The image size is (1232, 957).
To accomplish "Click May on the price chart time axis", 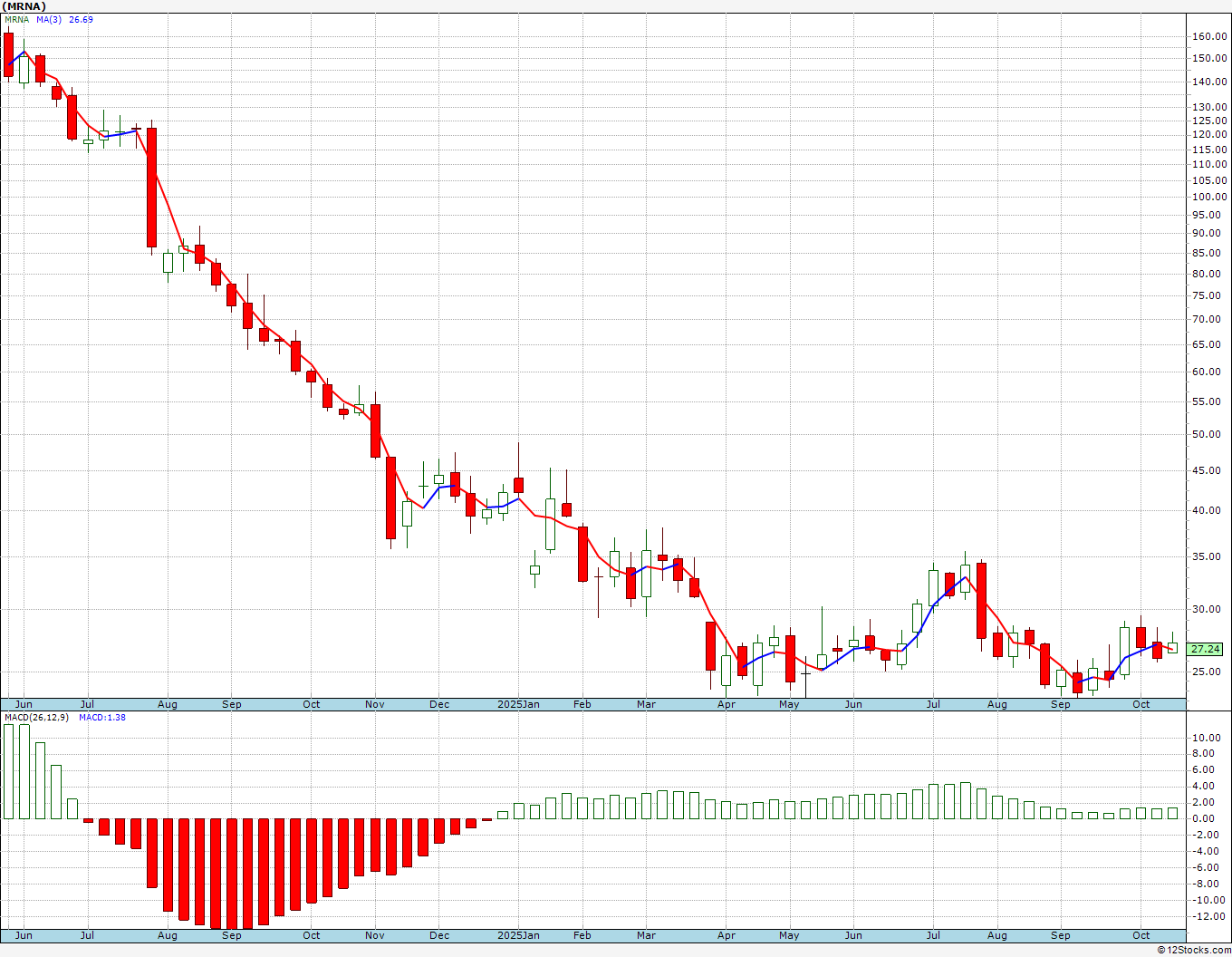I will click(789, 704).
